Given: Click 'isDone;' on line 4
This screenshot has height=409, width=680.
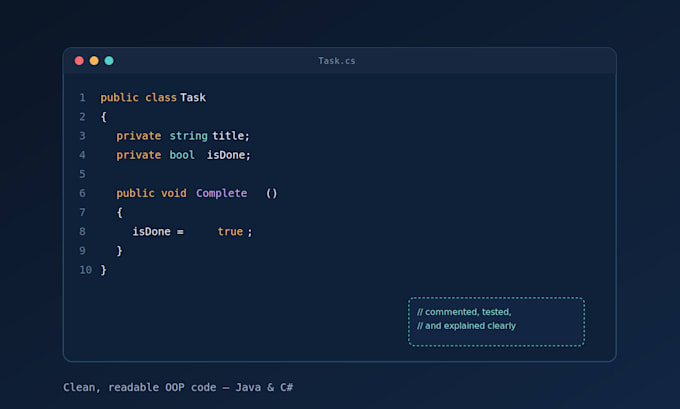Looking at the screenshot, I should [229, 155].
